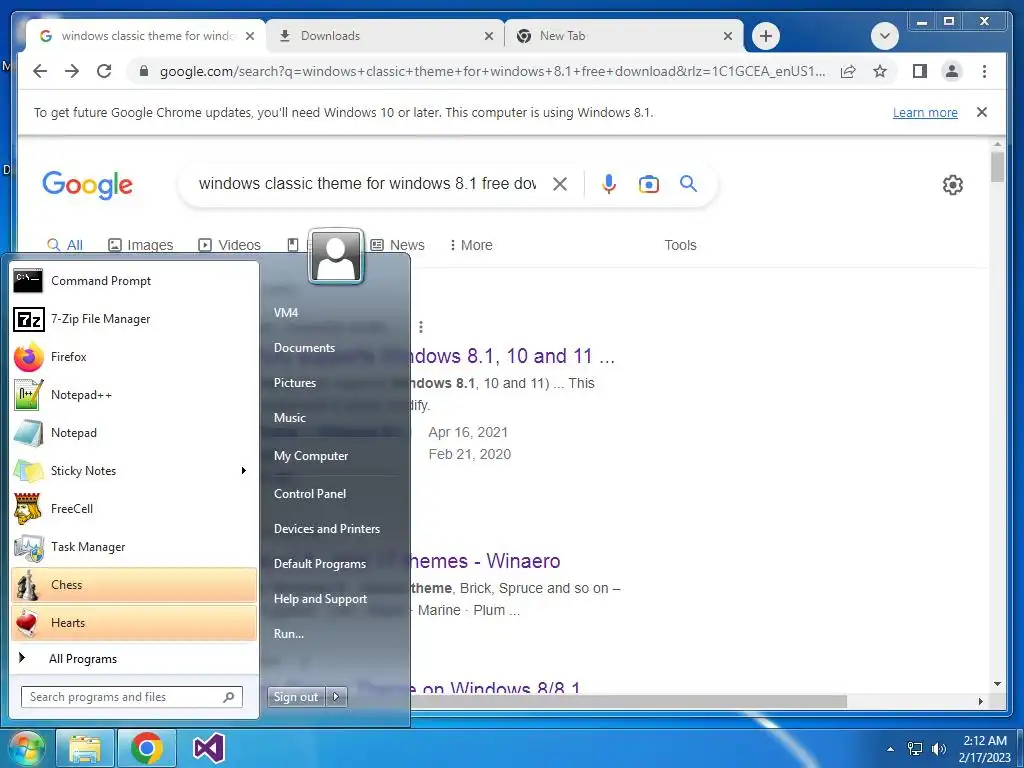The width and height of the screenshot is (1024, 768).
Task: Open Notepad from the Start menu
Action: [x=134, y=432]
